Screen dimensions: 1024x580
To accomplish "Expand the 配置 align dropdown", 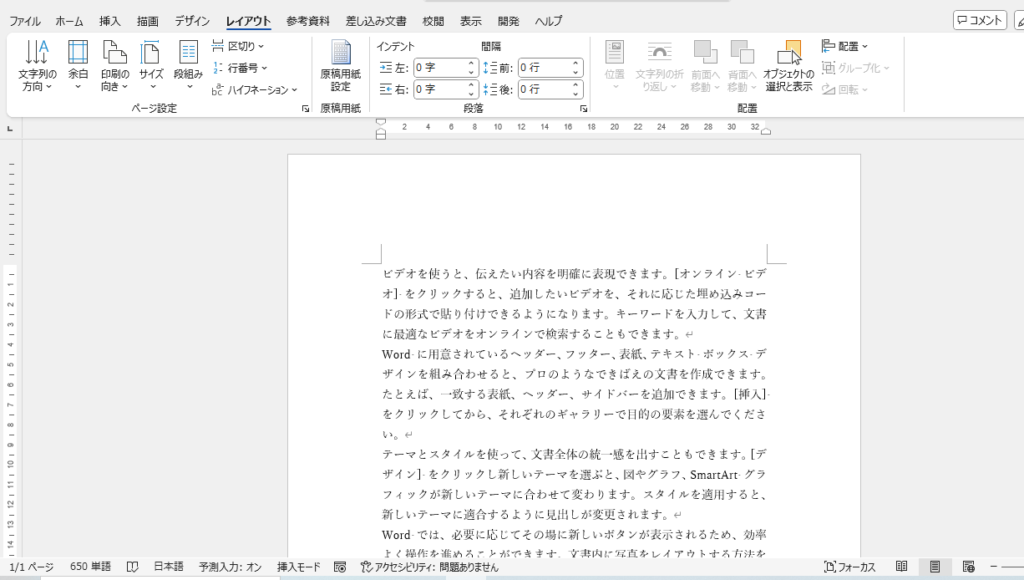I will (845, 46).
